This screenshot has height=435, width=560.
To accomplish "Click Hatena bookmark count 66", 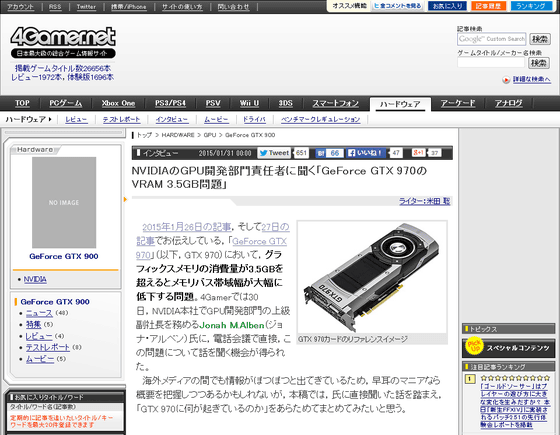I will [335, 153].
